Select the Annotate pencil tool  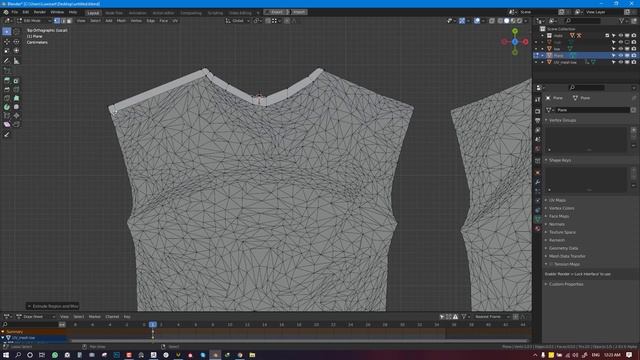(x=7, y=61)
